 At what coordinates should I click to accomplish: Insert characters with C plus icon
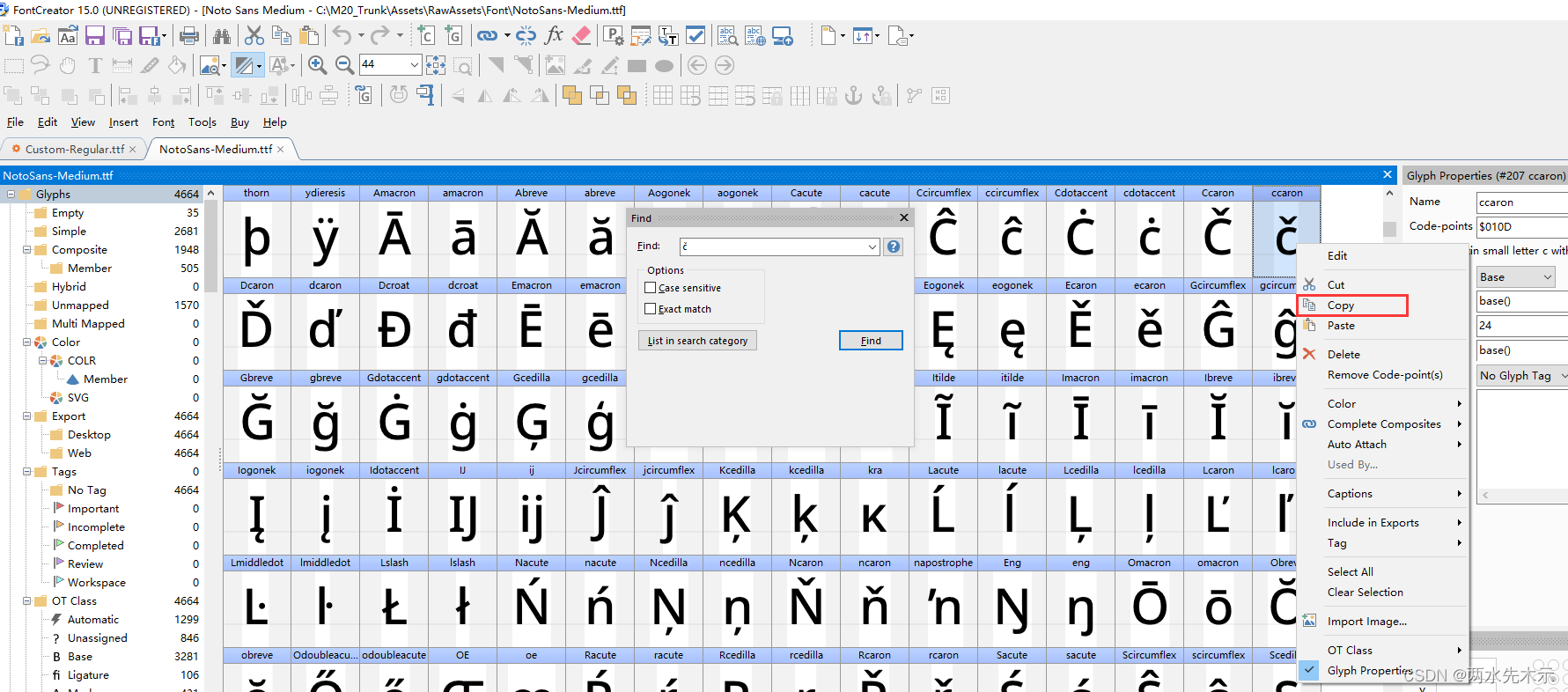tap(426, 36)
